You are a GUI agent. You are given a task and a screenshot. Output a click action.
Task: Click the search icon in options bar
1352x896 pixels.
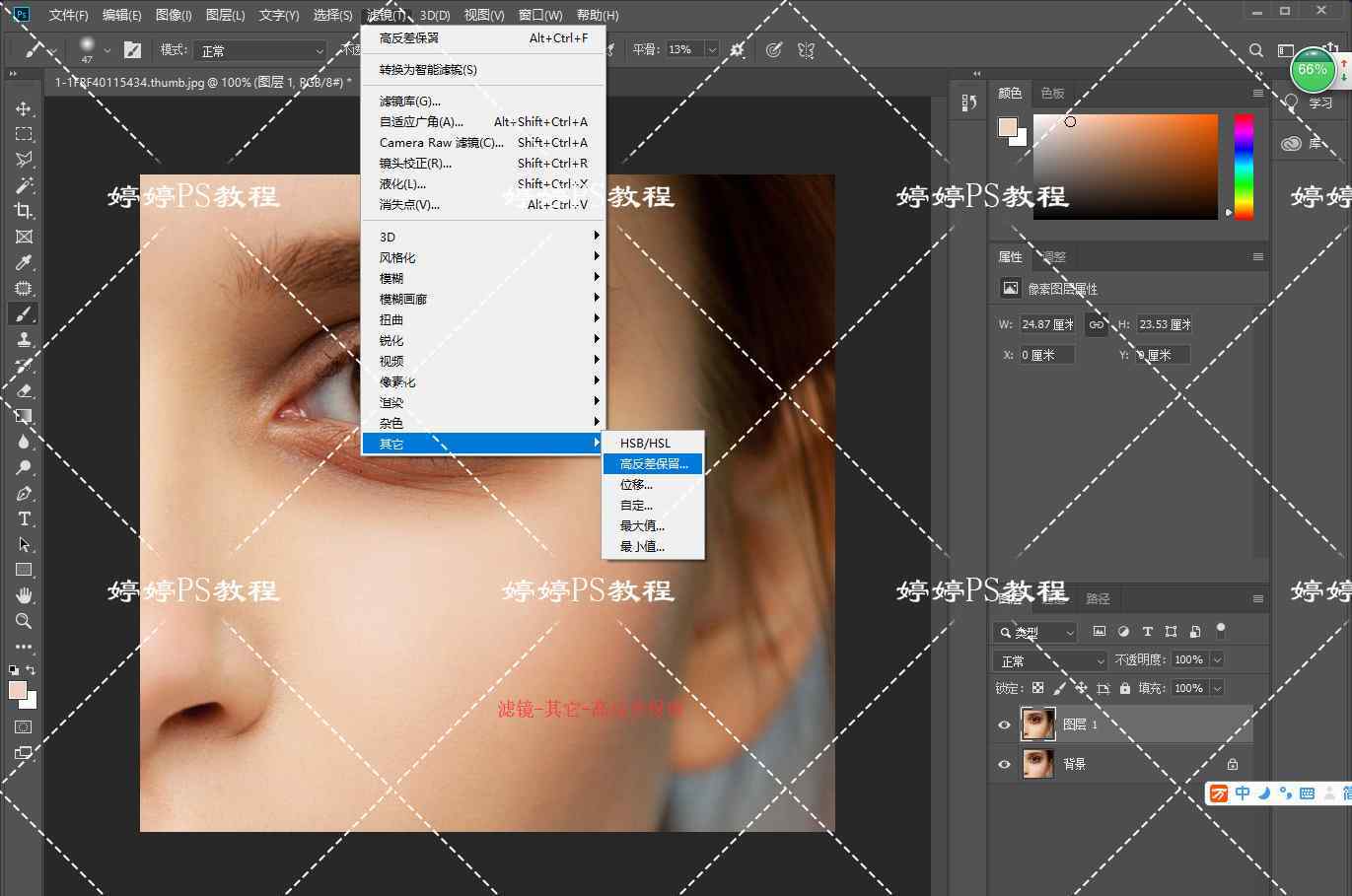(x=1255, y=50)
